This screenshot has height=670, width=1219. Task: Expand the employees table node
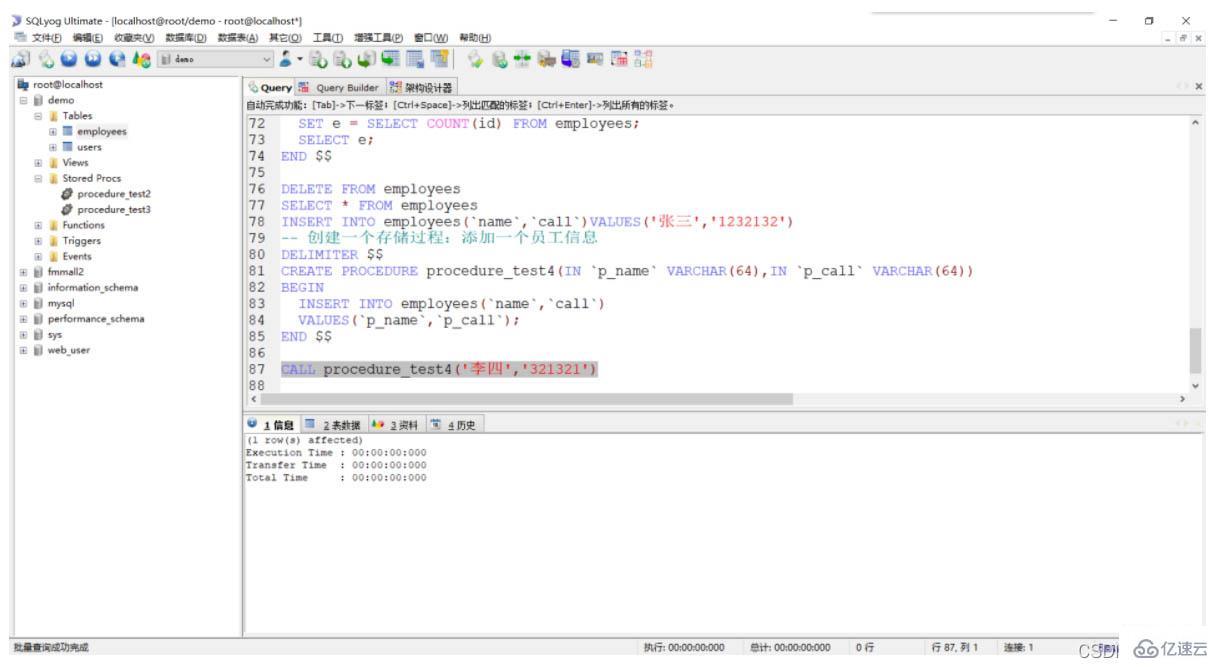pyautogui.click(x=52, y=131)
